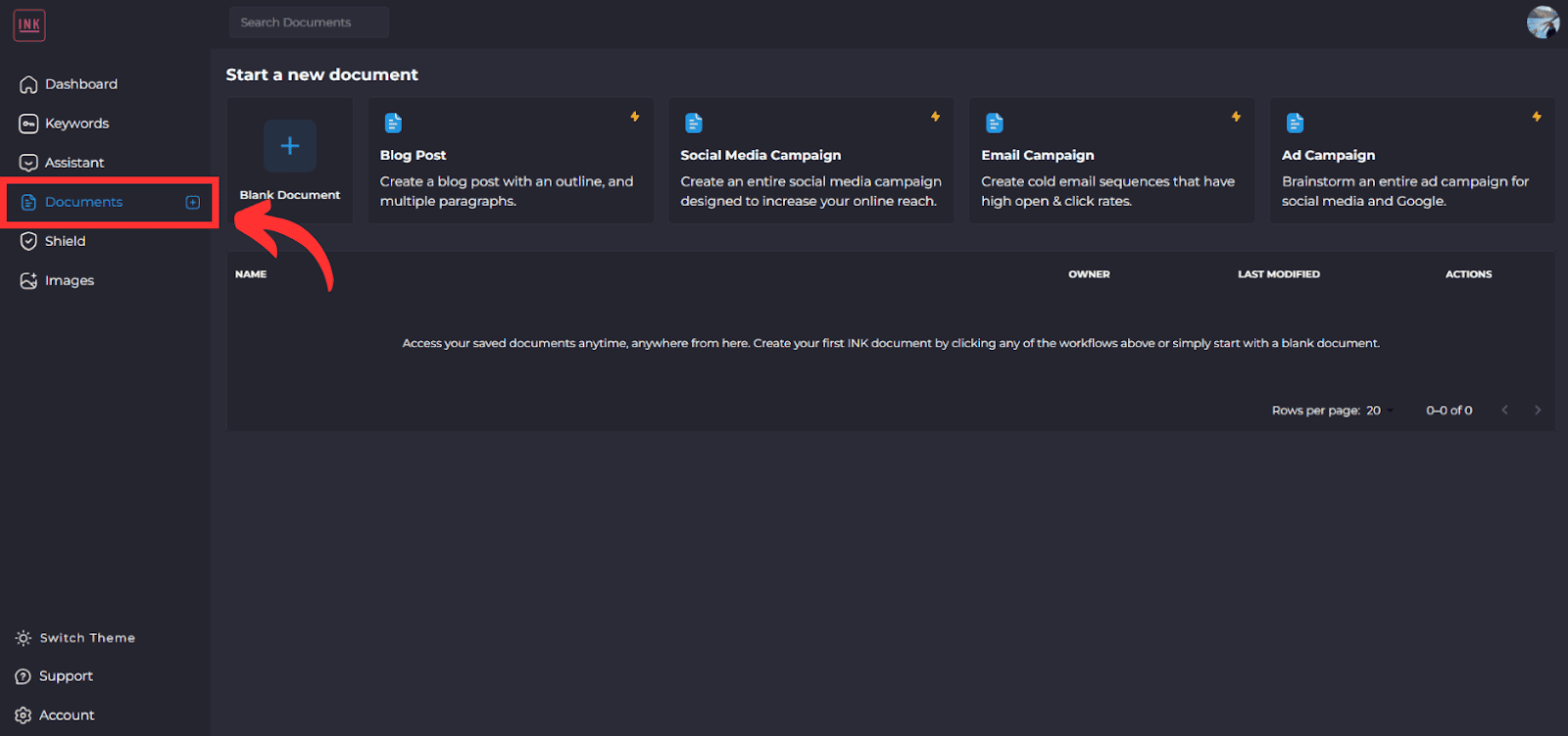The image size is (1568, 736).
Task: Click lightning bolt on Email Campaign card
Action: pos(1237,117)
